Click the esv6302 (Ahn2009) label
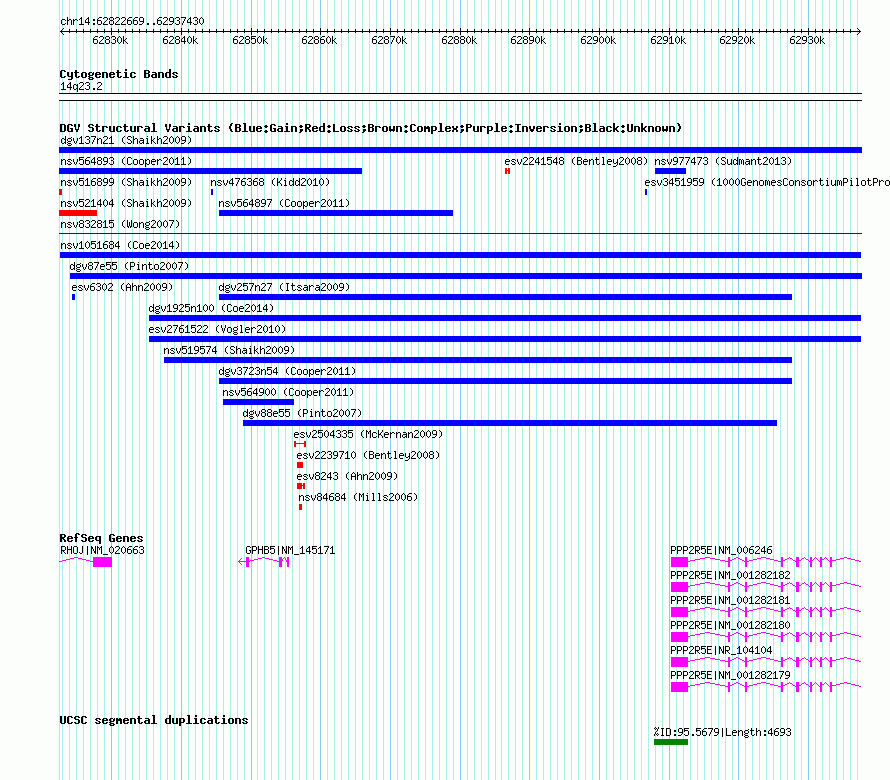The width and height of the screenshot is (890, 780). (x=122, y=287)
